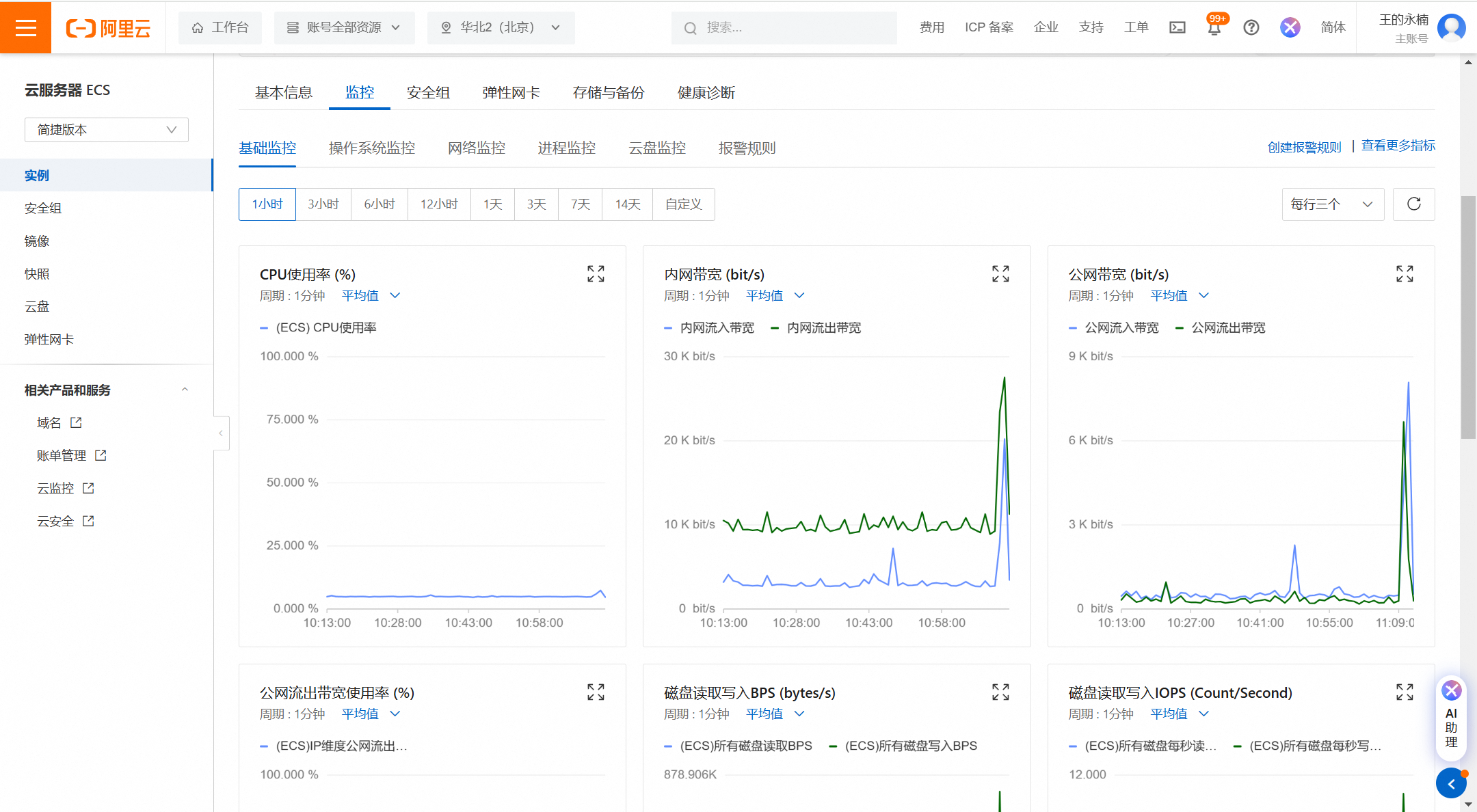Go to 工作台 home button
1477x812 pixels.
[220, 27]
